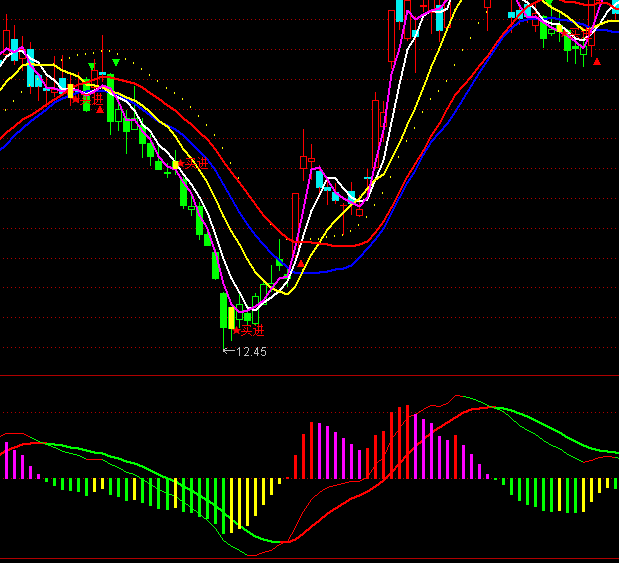Image resolution: width=619 pixels, height=563 pixels.
Task: Click the leftmost green down-triangle sell marker
Action: click(92, 67)
